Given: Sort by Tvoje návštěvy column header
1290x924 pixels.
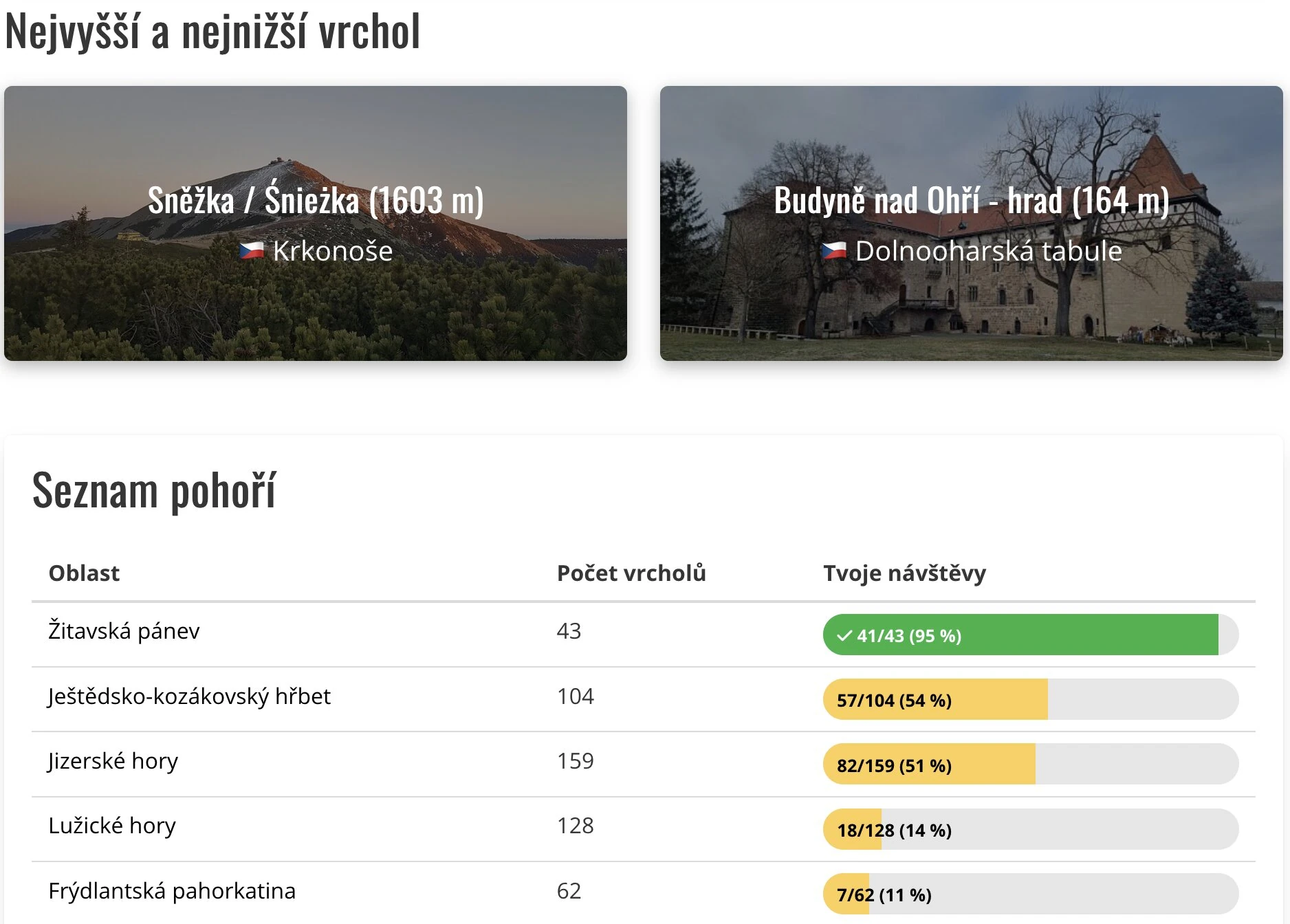Looking at the screenshot, I should point(904,573).
